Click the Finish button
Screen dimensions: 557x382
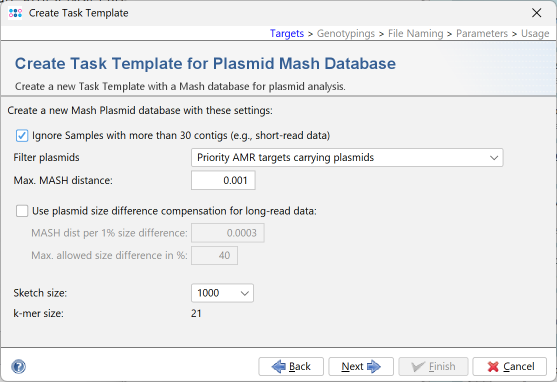pyautogui.click(x=433, y=366)
